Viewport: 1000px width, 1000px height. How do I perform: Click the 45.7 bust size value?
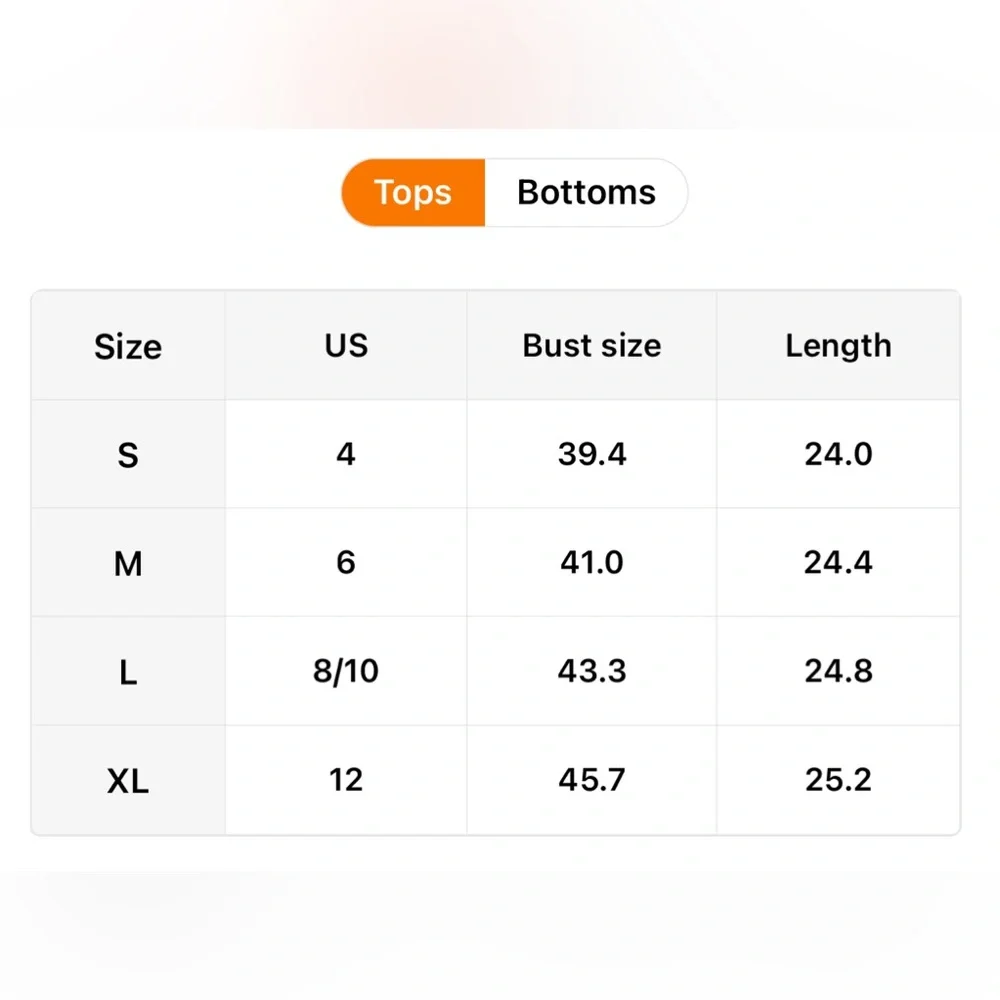coord(592,780)
